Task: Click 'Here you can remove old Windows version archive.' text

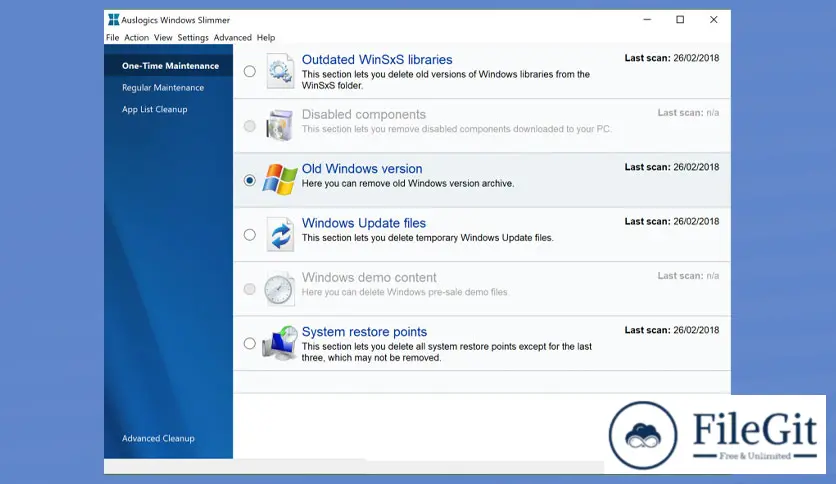Action: (x=408, y=183)
